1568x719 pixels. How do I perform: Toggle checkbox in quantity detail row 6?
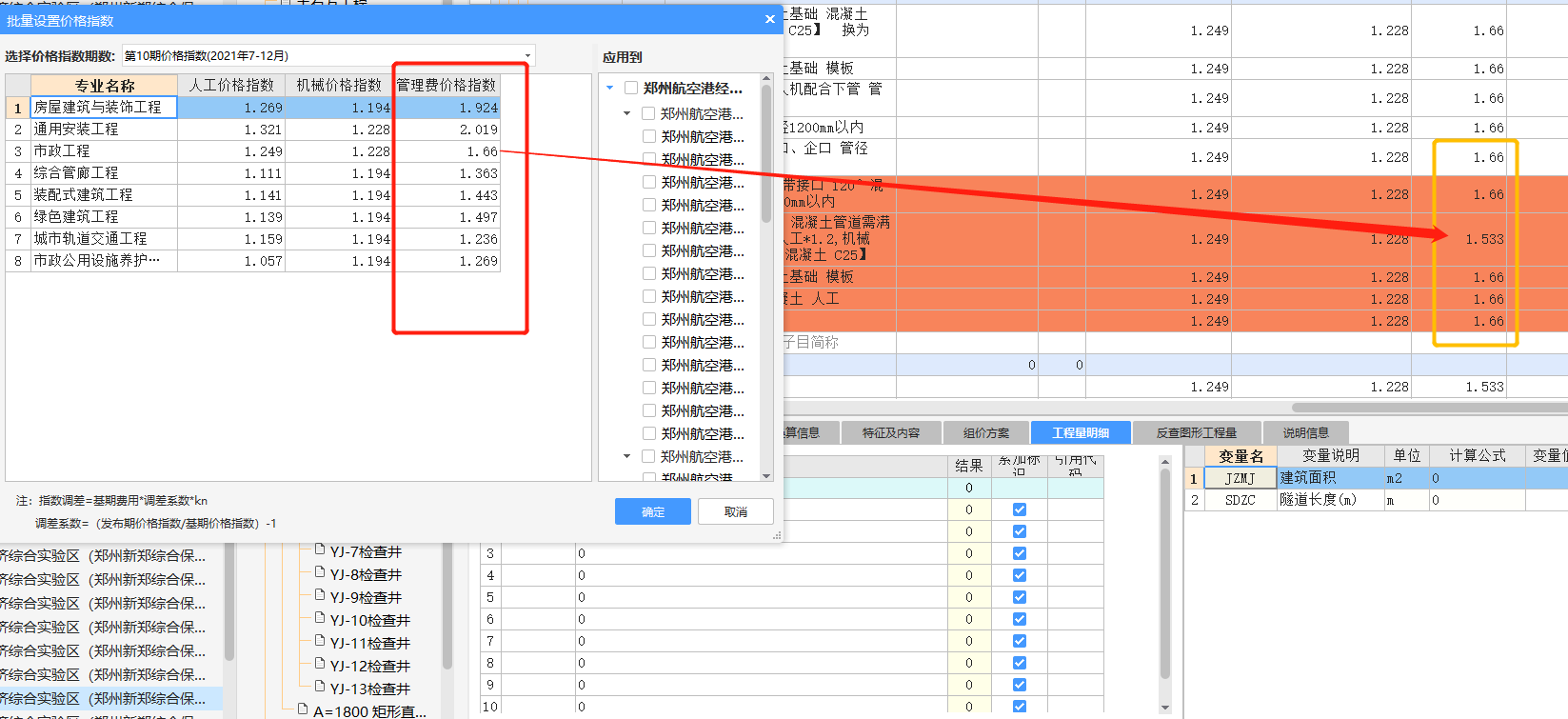pyautogui.click(x=1020, y=619)
